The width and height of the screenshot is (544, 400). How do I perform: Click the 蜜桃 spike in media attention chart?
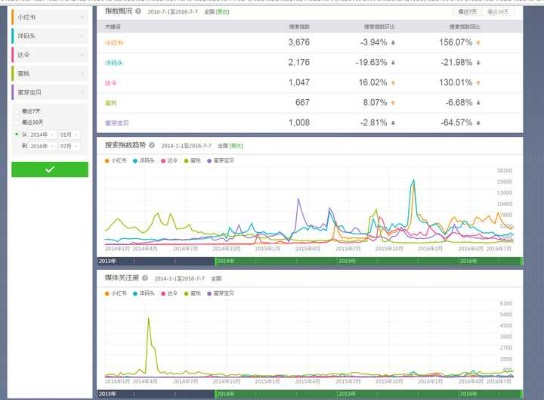click(x=149, y=318)
